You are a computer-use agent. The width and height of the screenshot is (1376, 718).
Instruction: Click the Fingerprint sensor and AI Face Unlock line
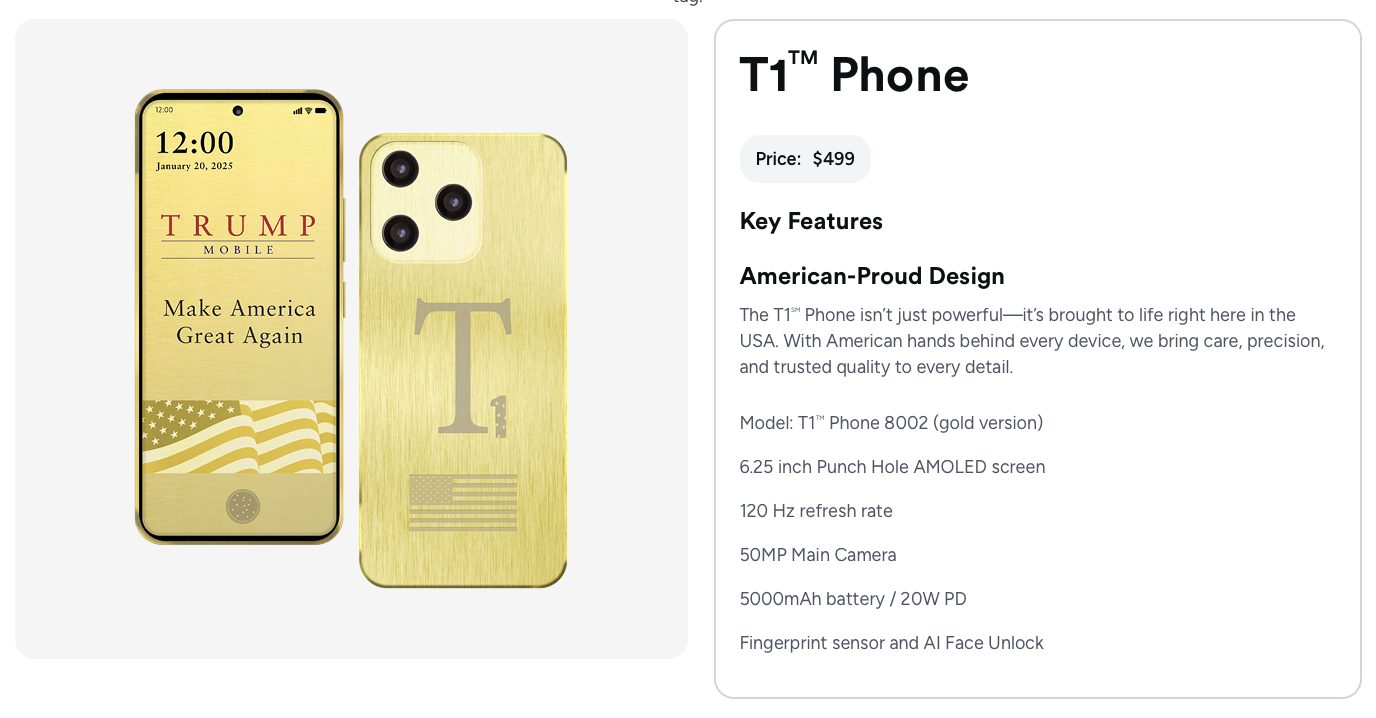[x=891, y=643]
